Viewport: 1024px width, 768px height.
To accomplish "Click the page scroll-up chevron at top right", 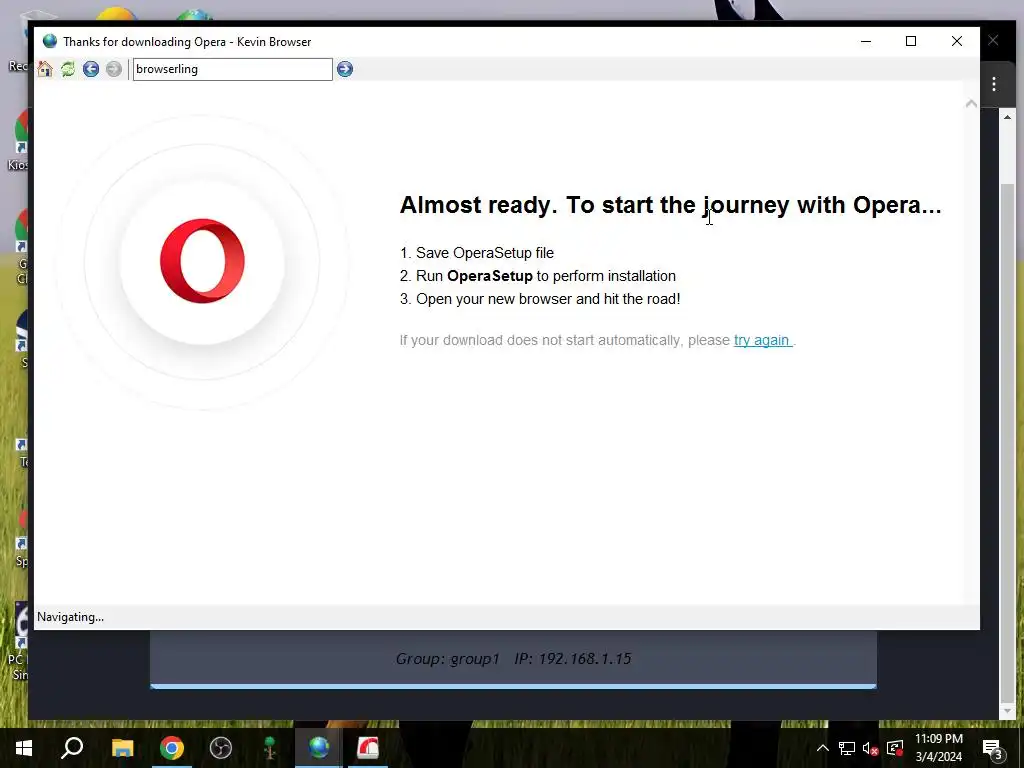I will (971, 103).
